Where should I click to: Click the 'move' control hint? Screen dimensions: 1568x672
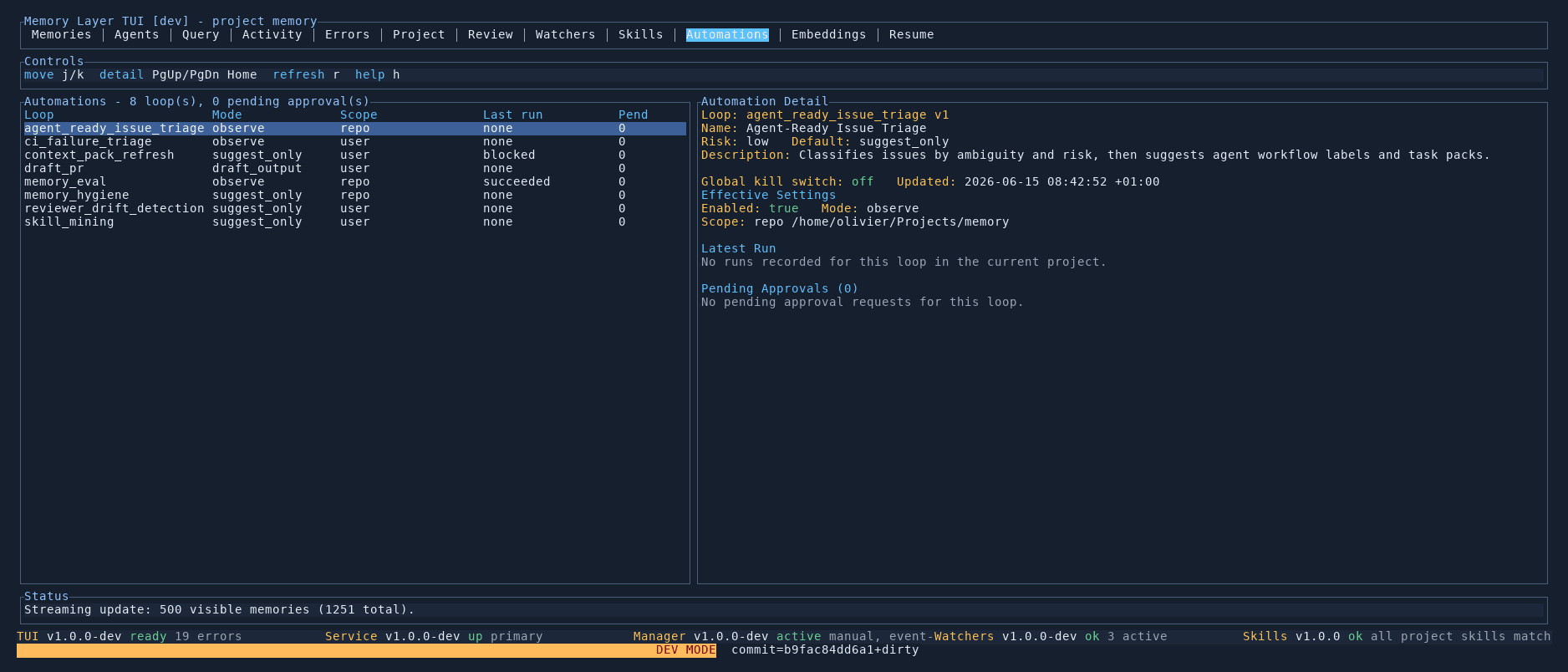[x=39, y=74]
